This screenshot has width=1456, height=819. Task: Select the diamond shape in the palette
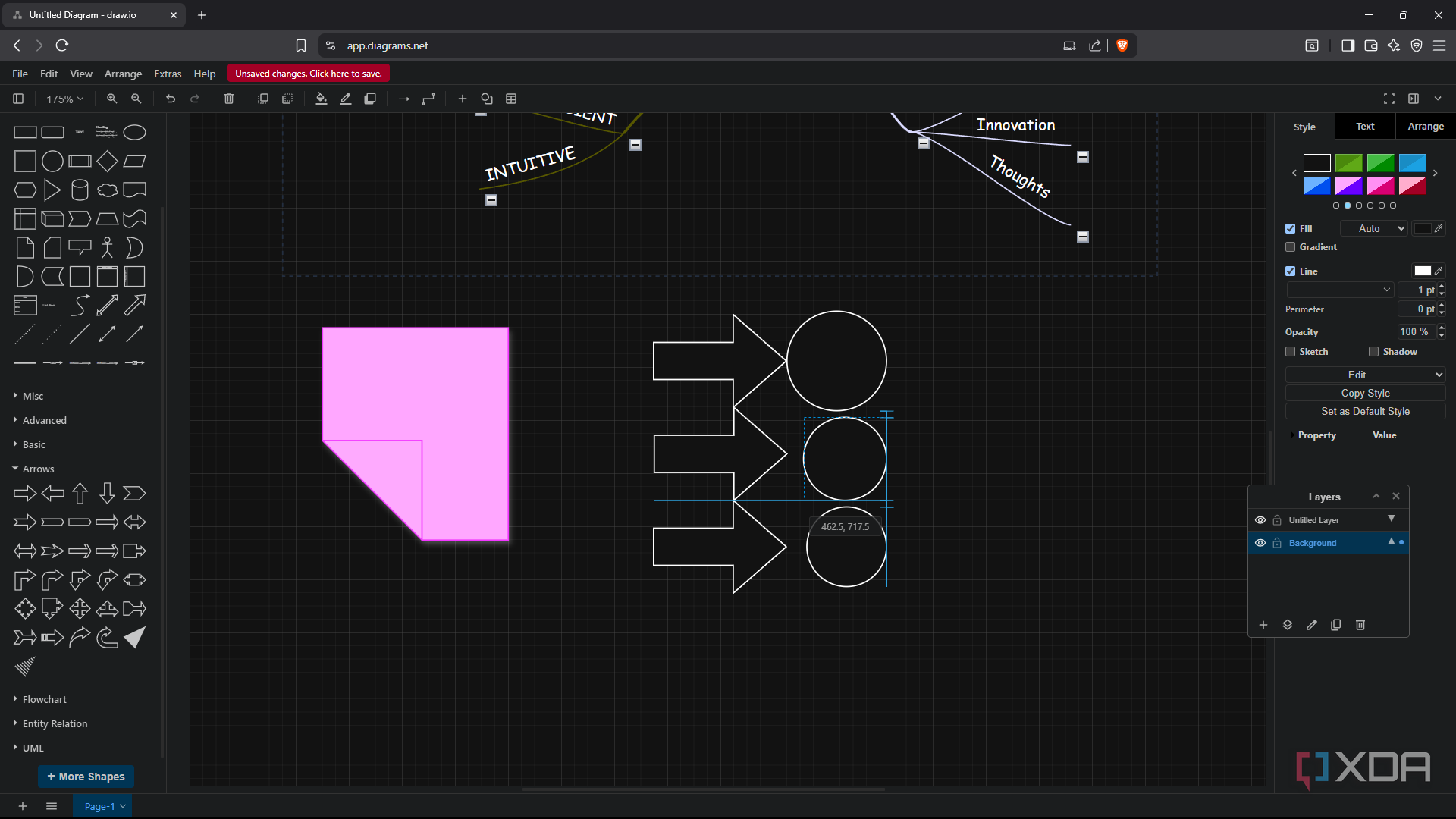107,161
